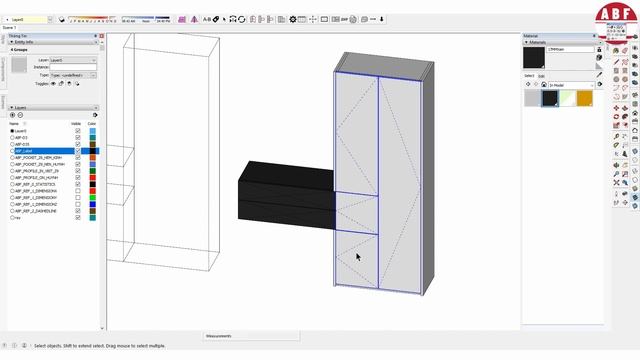Viewport: 640px width, 360px height.
Task: Open ABF settings gear icon in top toolbar
Action: click(x=293, y=19)
